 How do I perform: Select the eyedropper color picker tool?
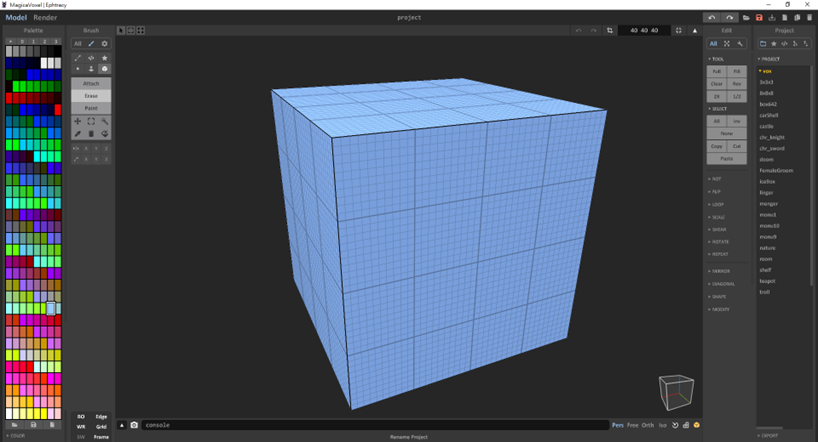point(78,133)
